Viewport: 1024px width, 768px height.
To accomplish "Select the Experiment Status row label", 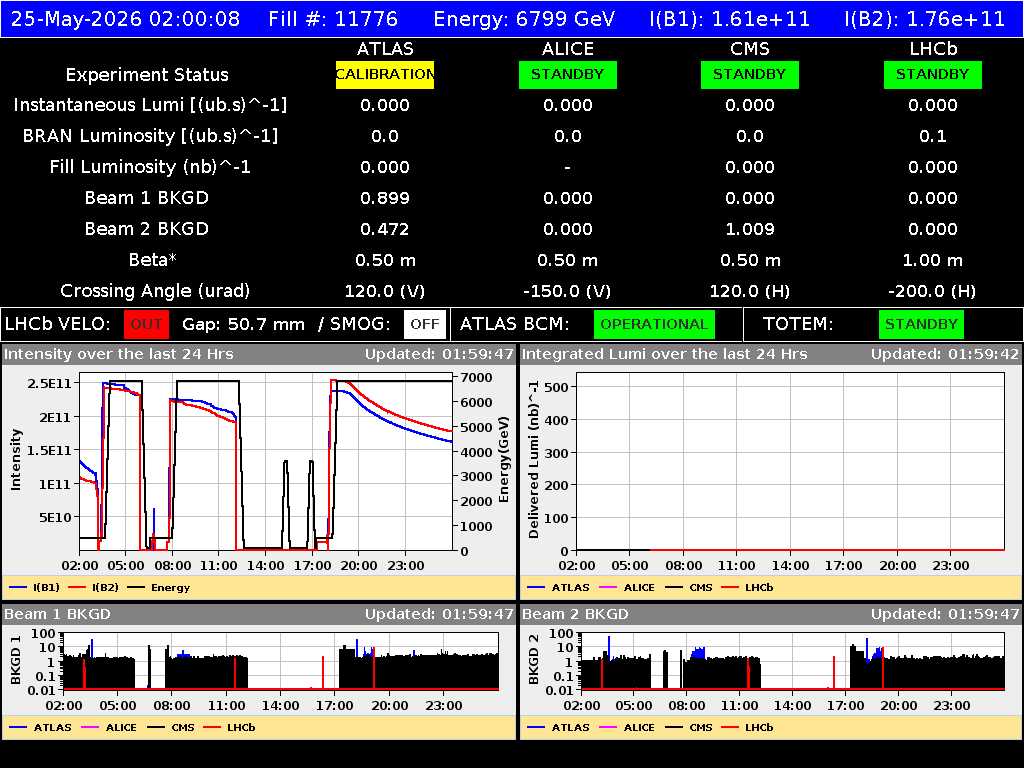I will tap(147, 74).
